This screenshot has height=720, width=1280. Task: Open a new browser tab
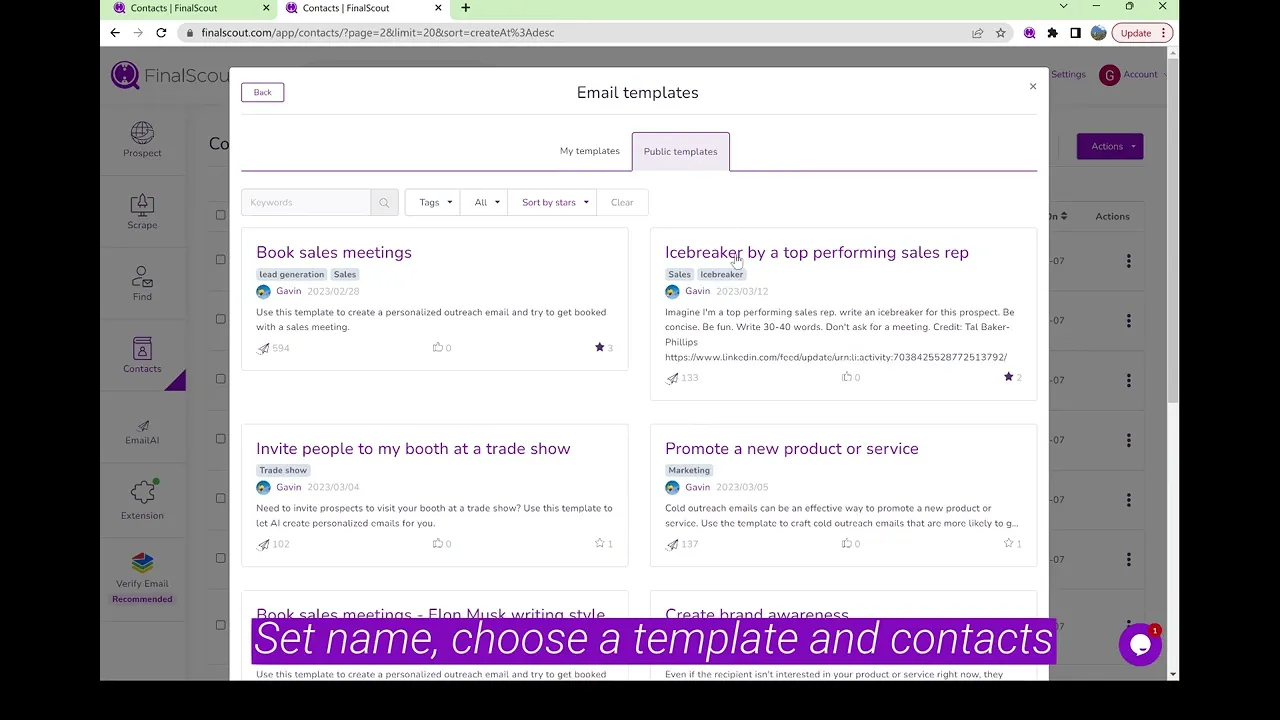[x=465, y=8]
